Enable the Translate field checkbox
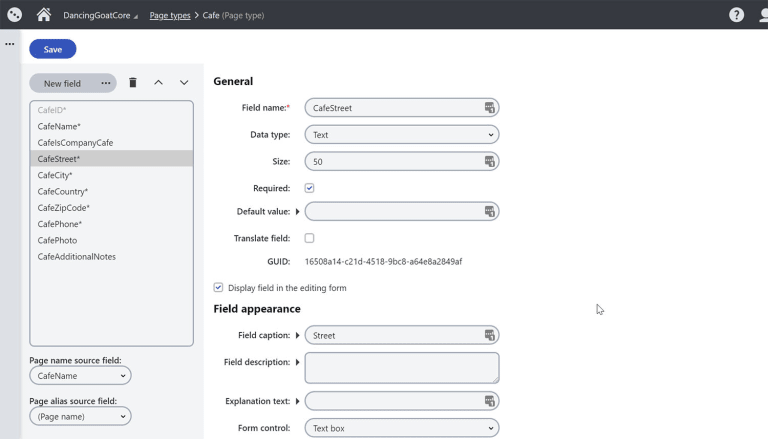The height and width of the screenshot is (439, 768). [x=309, y=238]
